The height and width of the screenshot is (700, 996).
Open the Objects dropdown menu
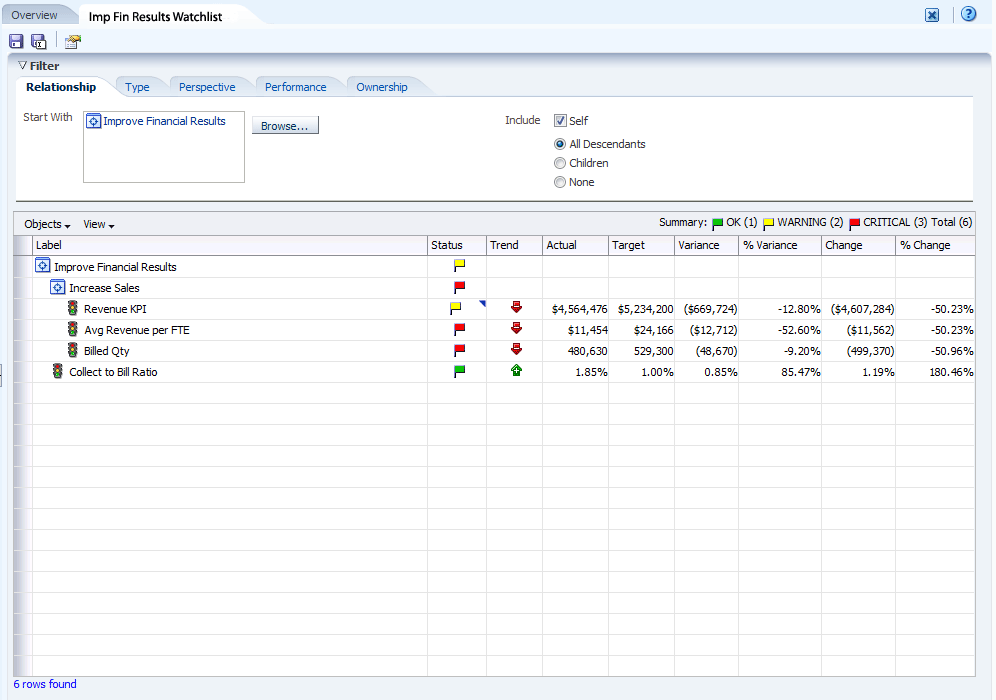(47, 225)
